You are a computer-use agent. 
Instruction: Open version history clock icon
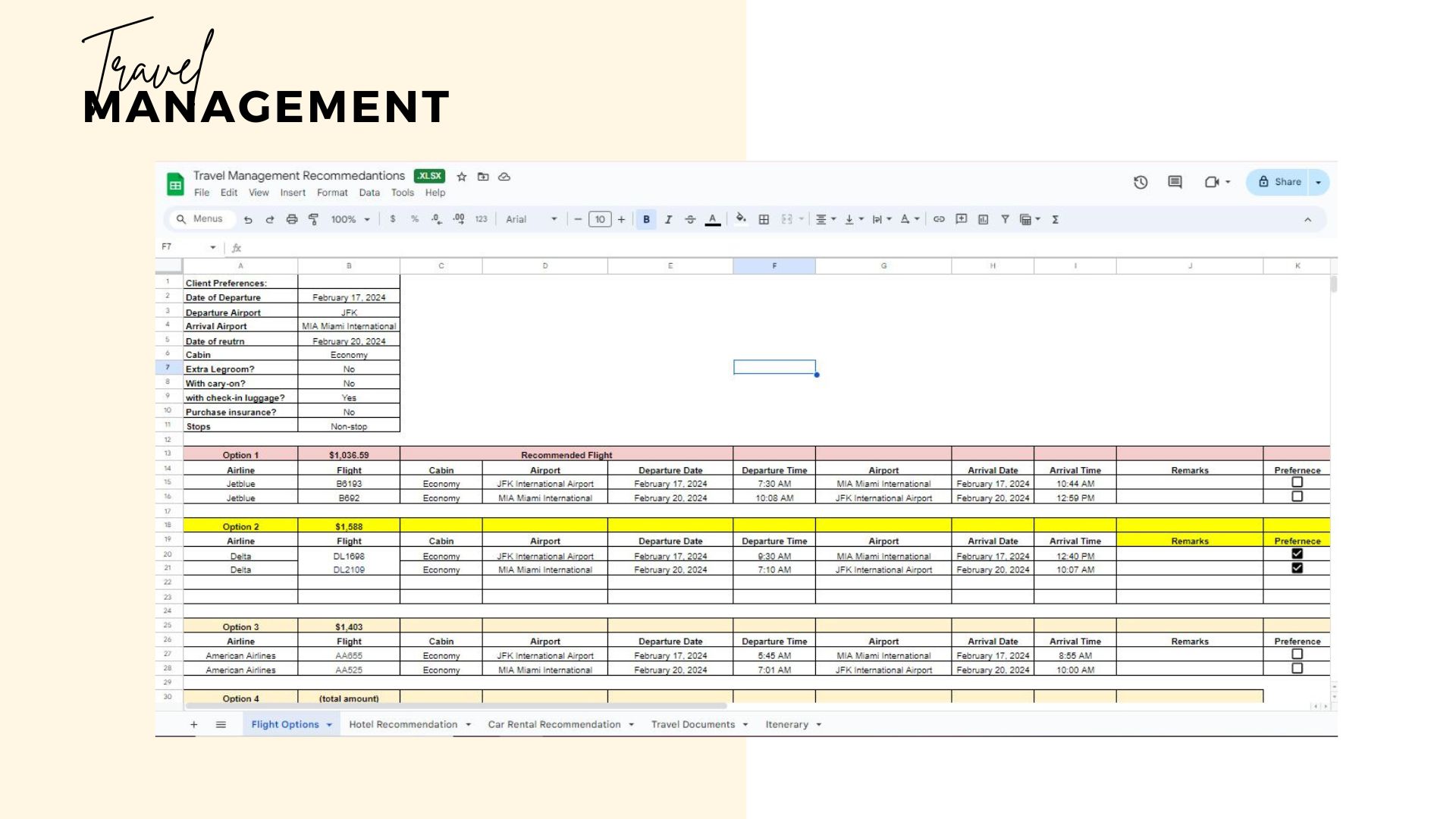click(x=1141, y=182)
